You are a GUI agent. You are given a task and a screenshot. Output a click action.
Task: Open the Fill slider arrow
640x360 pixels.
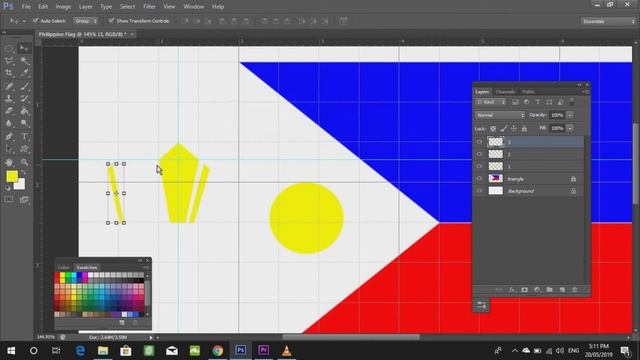pos(570,129)
